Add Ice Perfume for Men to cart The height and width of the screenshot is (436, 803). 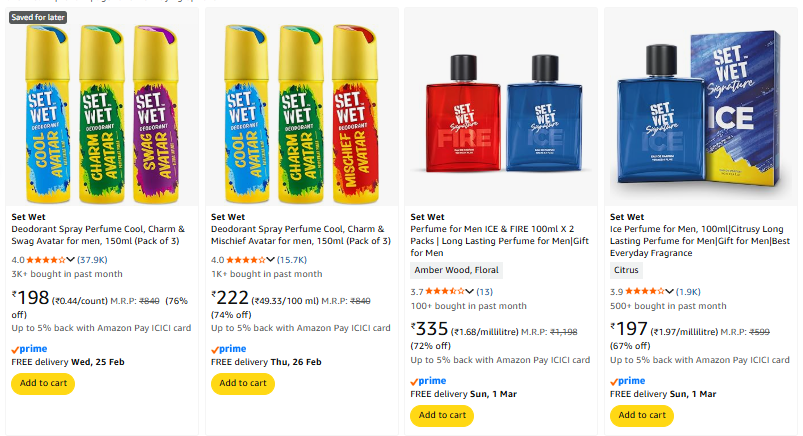pyautogui.click(x=642, y=415)
